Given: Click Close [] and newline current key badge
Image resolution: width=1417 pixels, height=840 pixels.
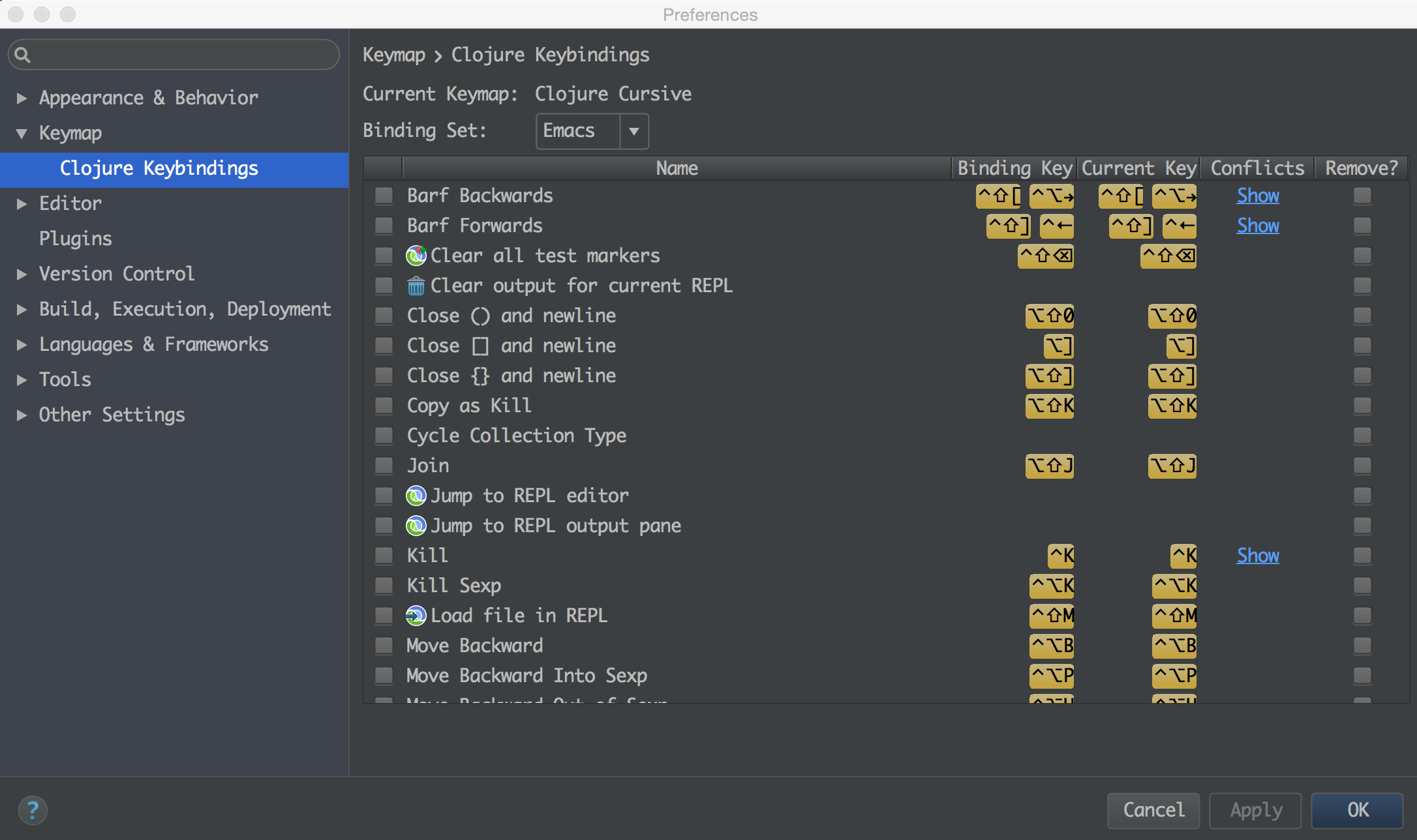Looking at the screenshot, I should [x=1181, y=346].
